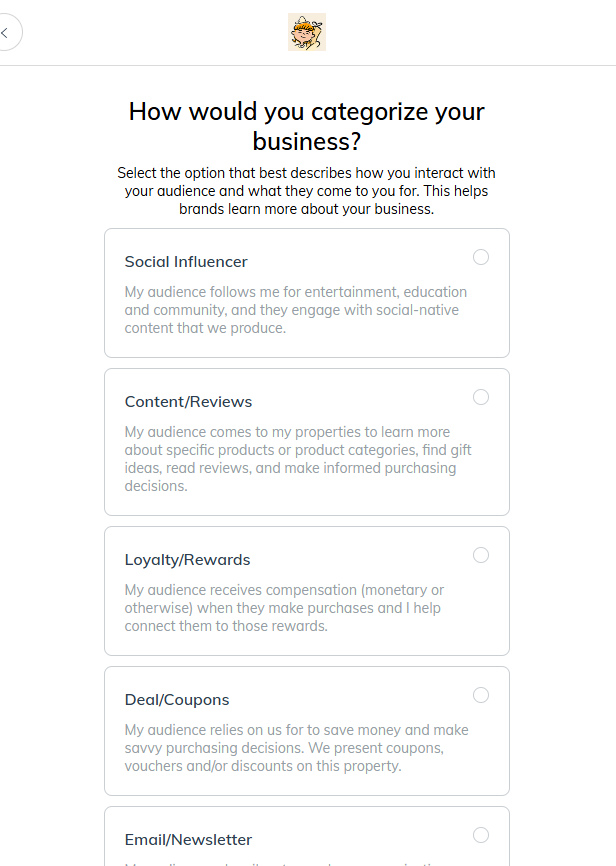Screen dimensions: 616x866
Task: Click the Loyalty/Rewards description text
Action: (284, 608)
